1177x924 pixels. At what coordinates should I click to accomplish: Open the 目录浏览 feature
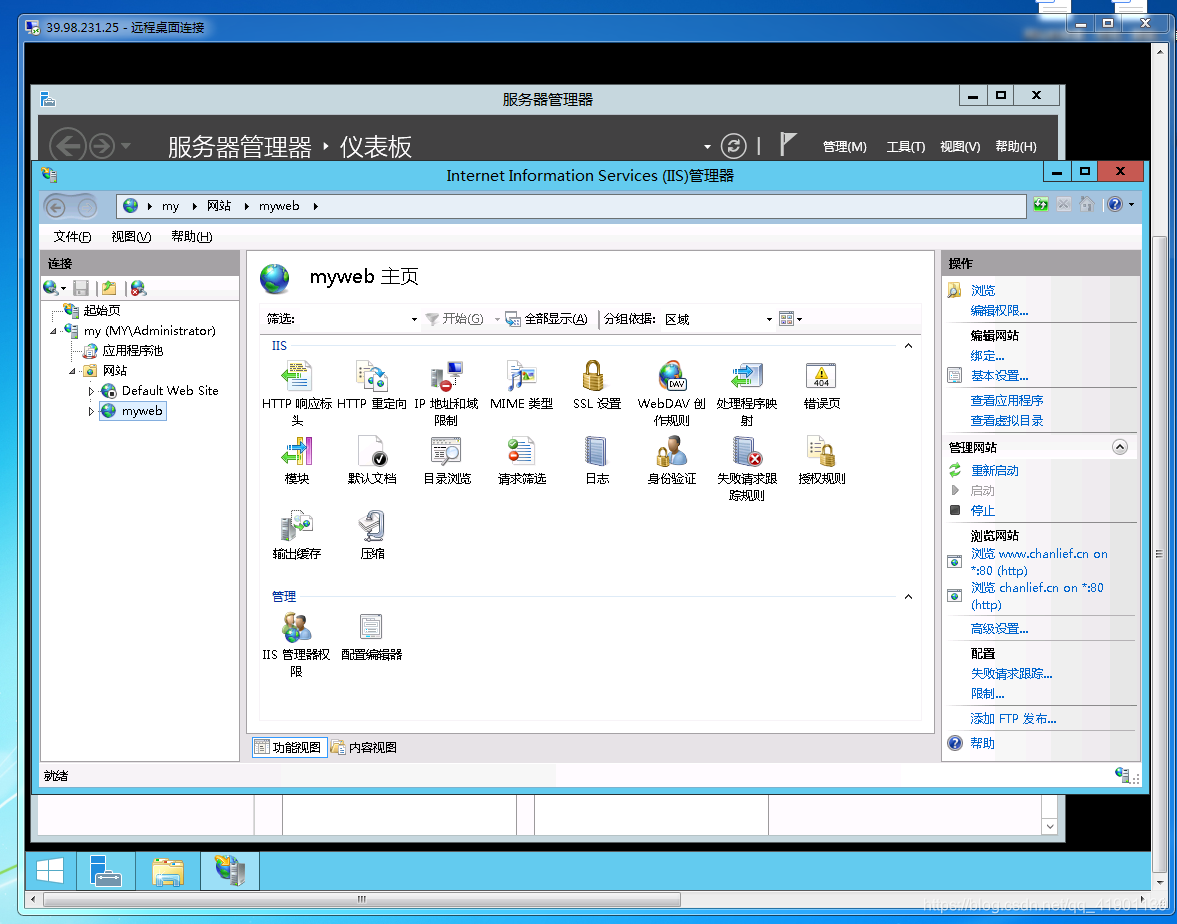pyautogui.click(x=447, y=460)
